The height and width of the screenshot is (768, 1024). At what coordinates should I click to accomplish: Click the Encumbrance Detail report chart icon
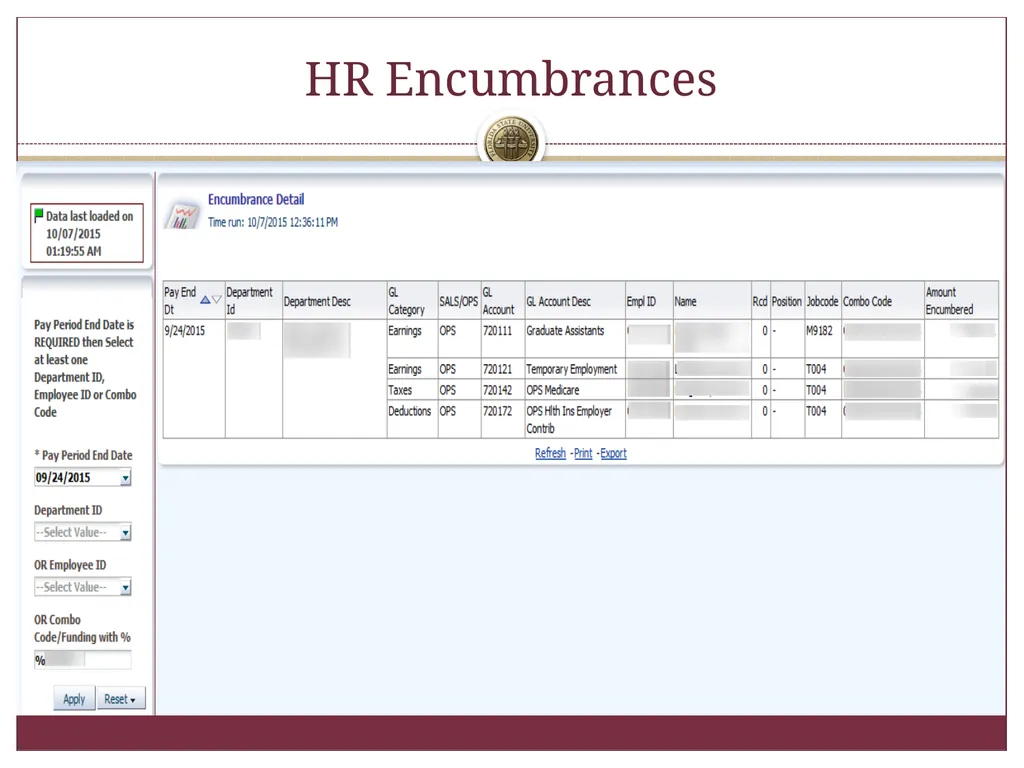[182, 216]
